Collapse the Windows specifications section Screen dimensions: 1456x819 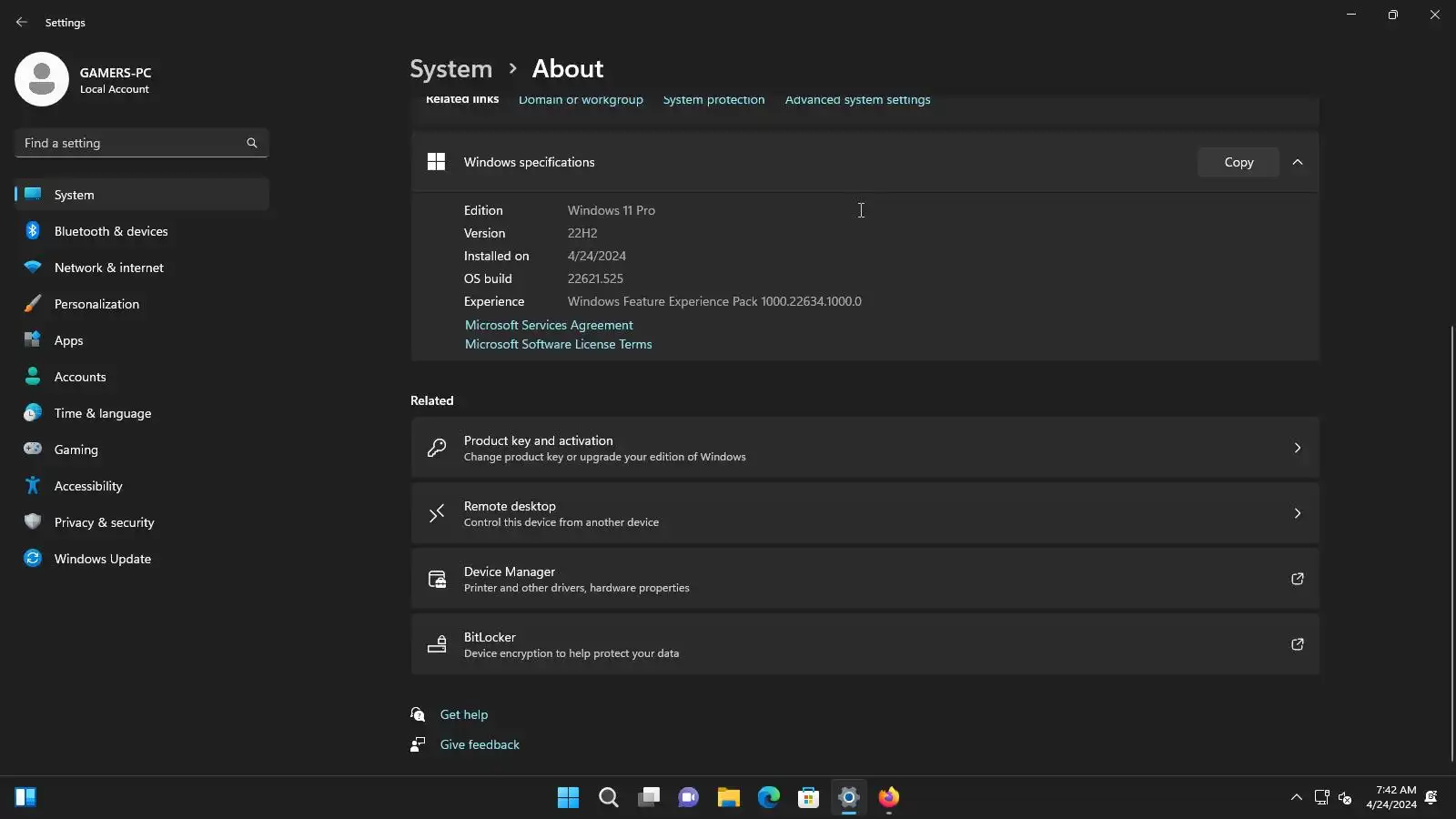(1298, 162)
